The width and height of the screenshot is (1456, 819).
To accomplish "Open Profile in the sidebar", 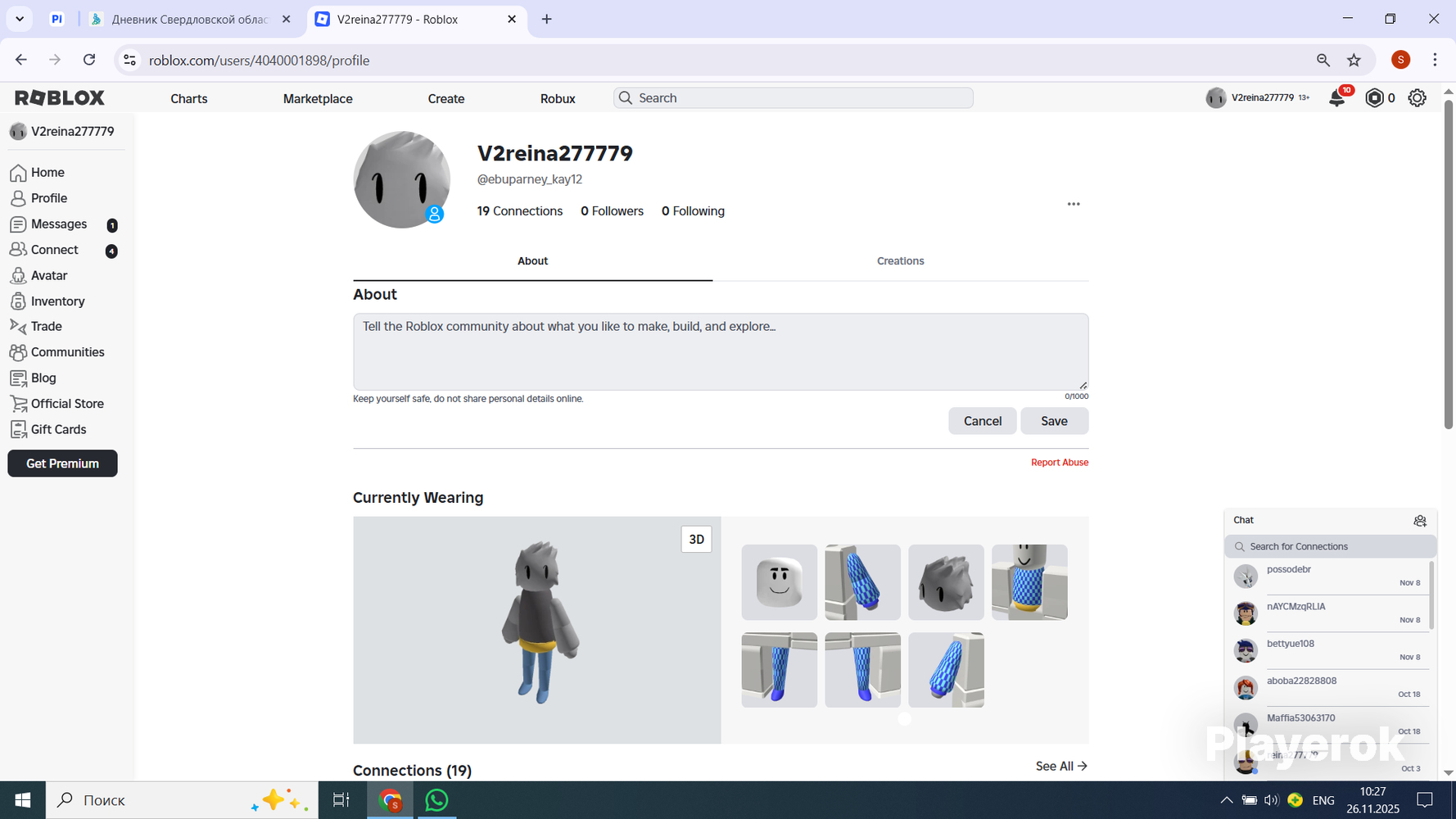I will [38, 198].
